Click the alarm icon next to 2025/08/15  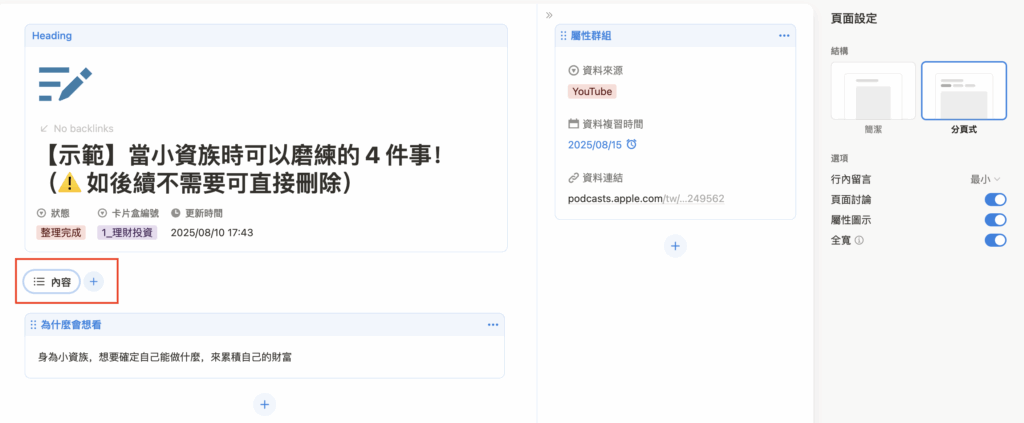click(x=631, y=145)
